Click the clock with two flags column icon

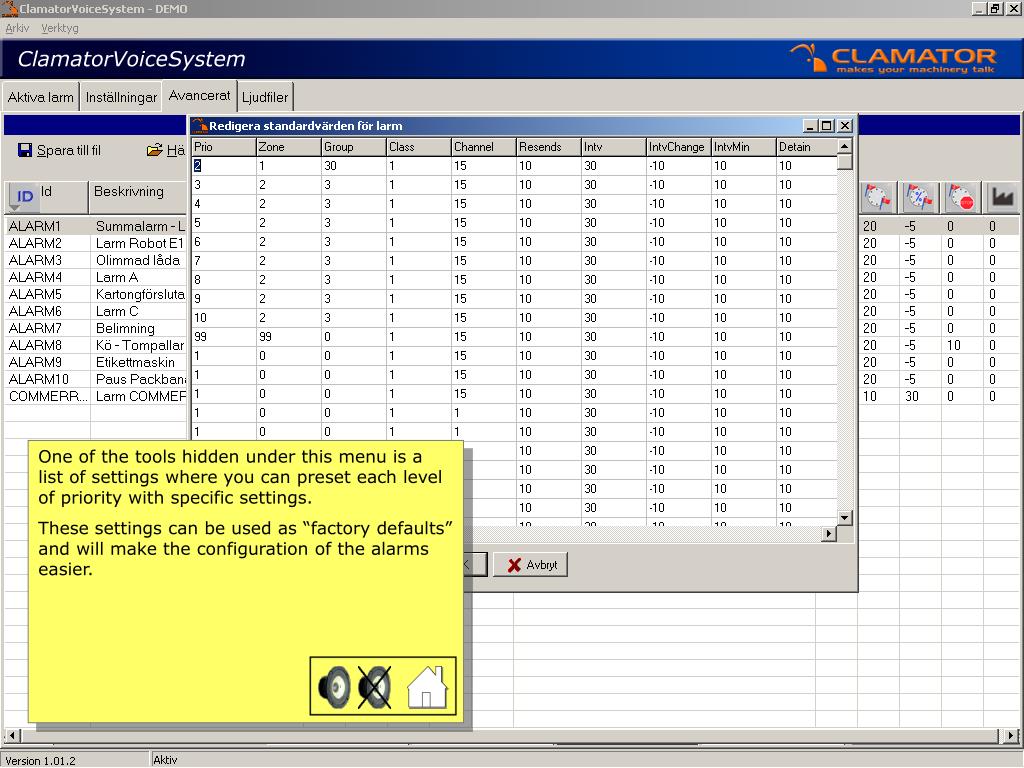point(877,197)
